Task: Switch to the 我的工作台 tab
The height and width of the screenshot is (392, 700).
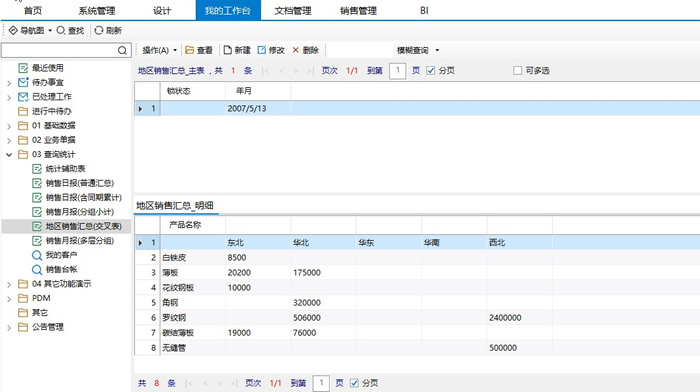Action: tap(228, 10)
